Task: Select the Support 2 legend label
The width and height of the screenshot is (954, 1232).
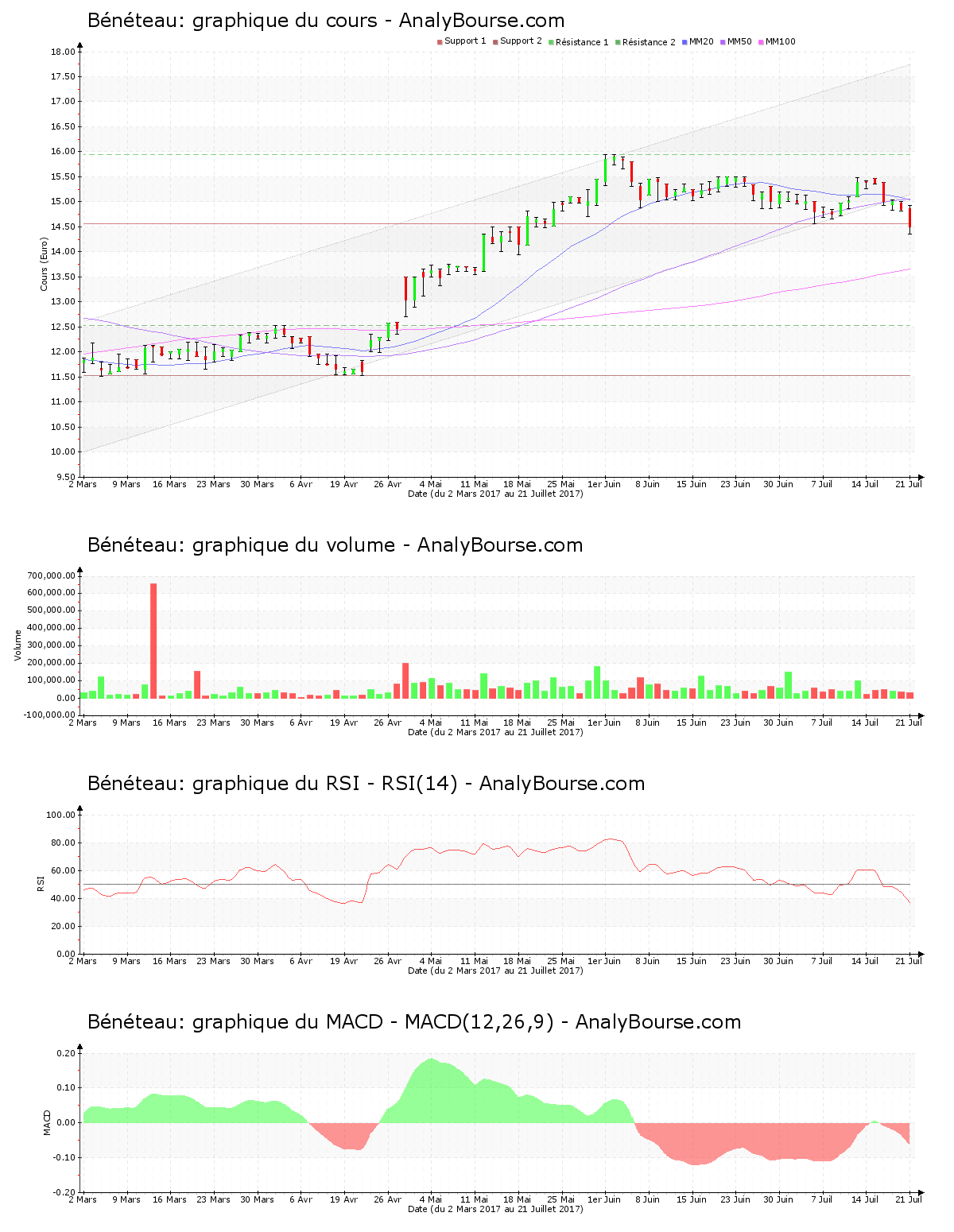Action: pyautogui.click(x=521, y=41)
